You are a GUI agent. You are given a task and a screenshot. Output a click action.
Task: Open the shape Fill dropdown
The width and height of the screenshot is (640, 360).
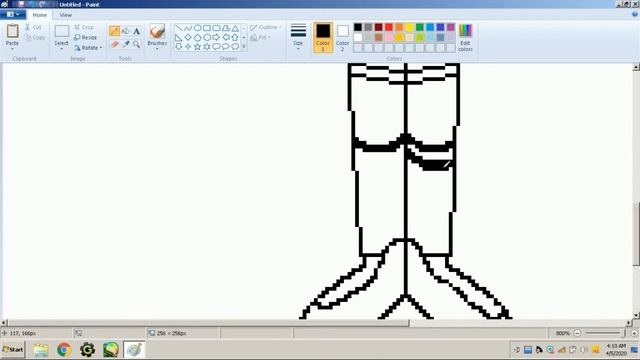tap(260, 38)
